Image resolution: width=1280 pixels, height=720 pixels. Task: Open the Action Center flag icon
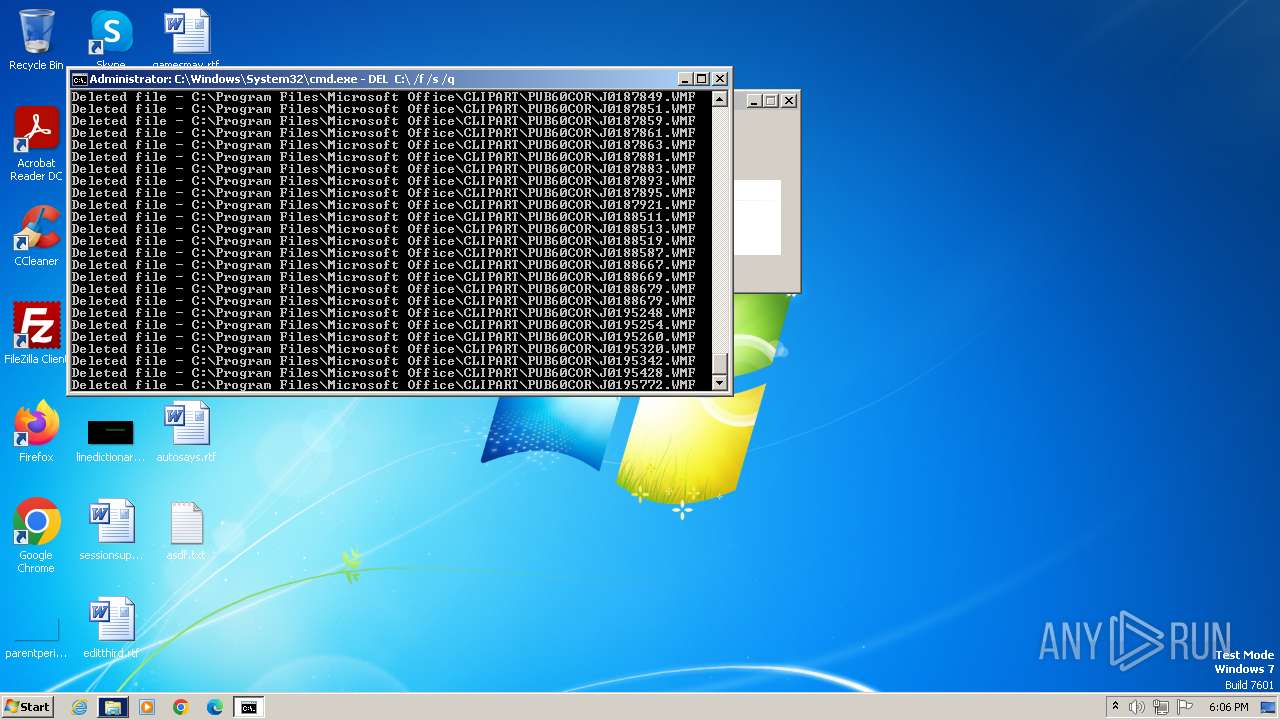point(1185,707)
